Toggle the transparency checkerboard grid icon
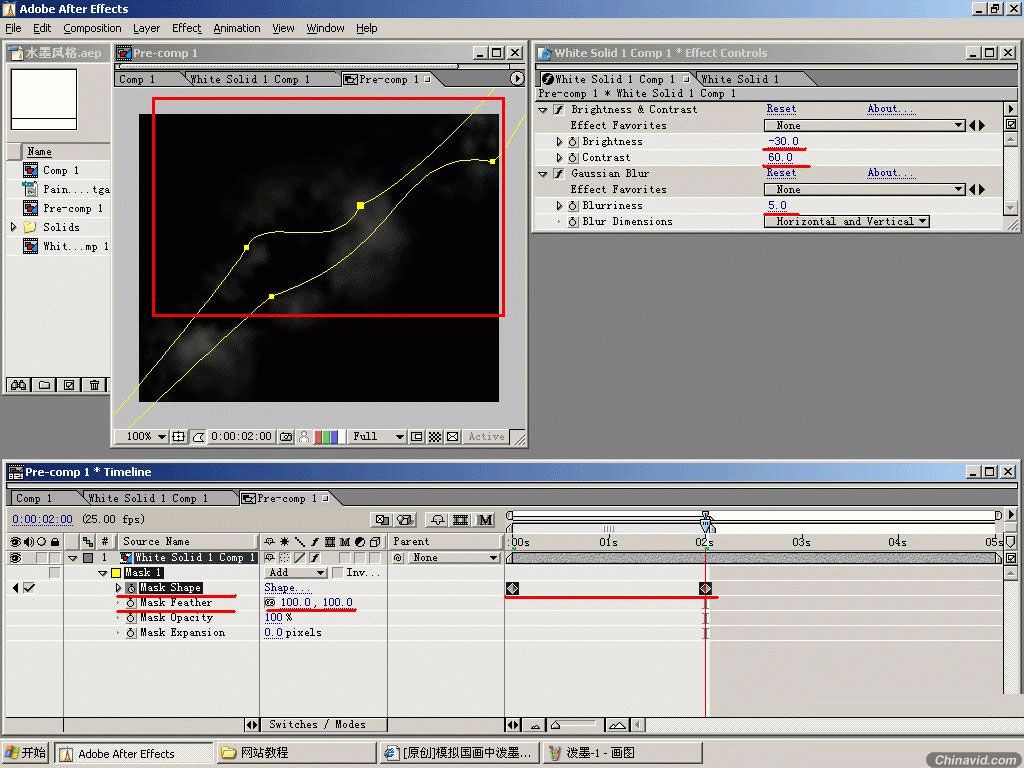The width and height of the screenshot is (1024, 768). pos(435,436)
